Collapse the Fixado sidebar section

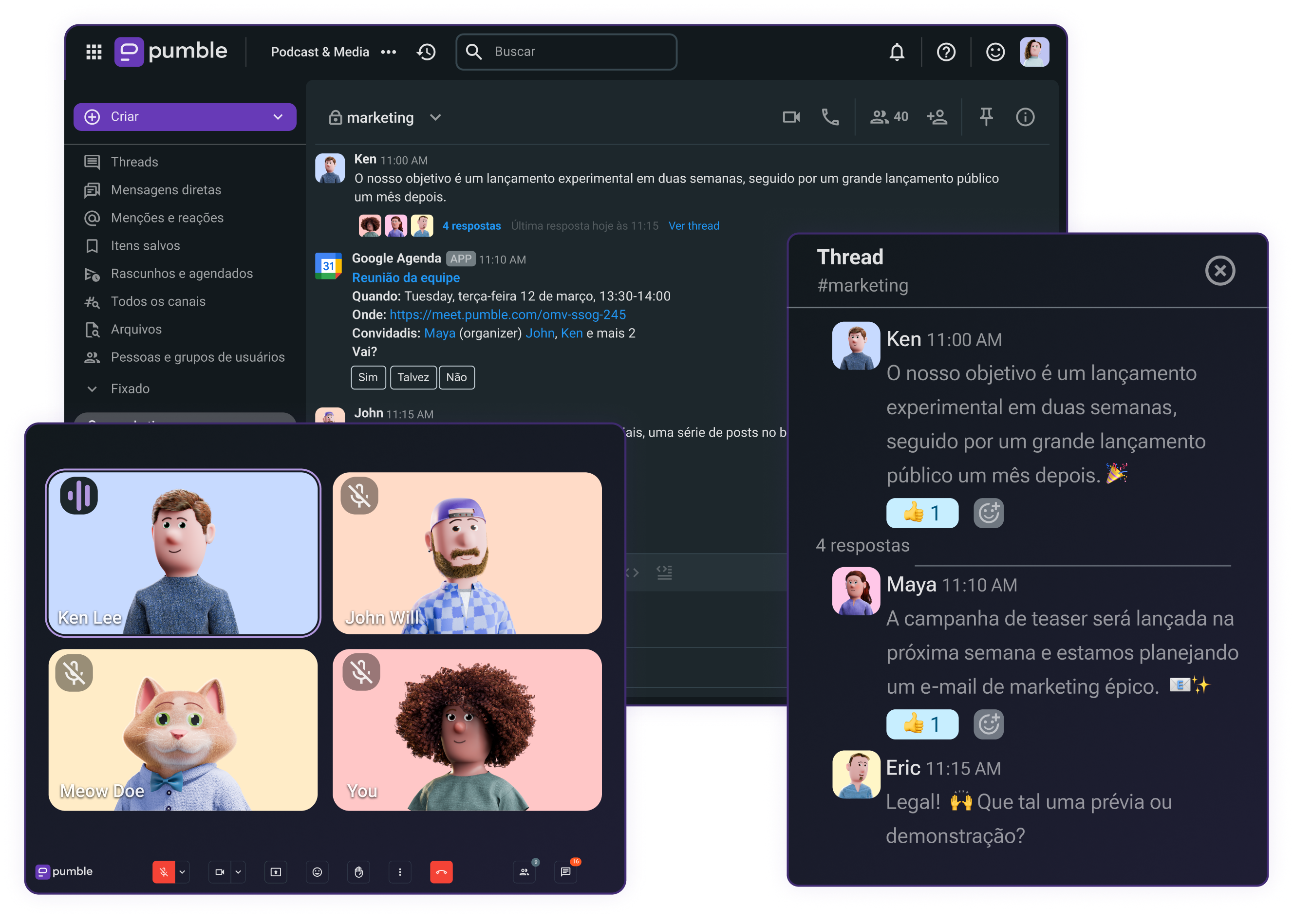[x=92, y=388]
